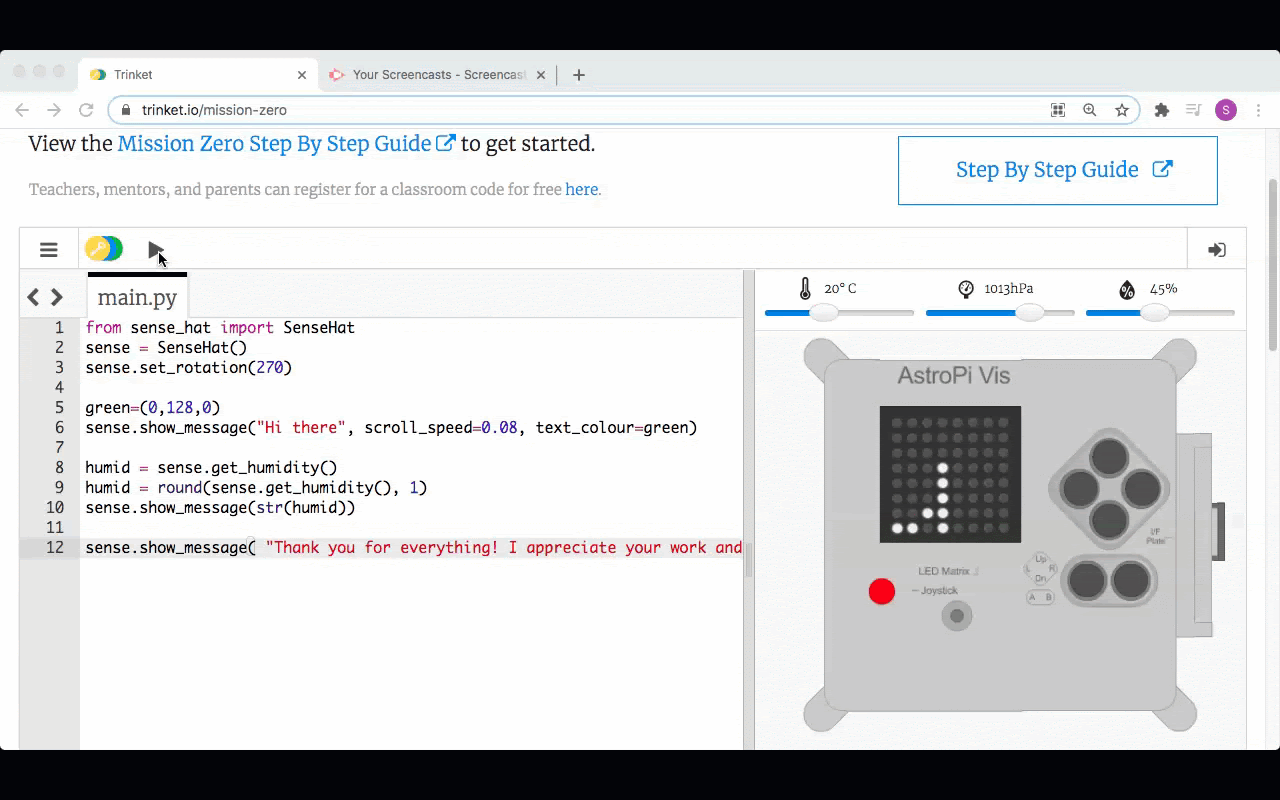The width and height of the screenshot is (1280, 800).
Task: Click the zoom magnifier icon in the address bar
Action: point(1090,110)
